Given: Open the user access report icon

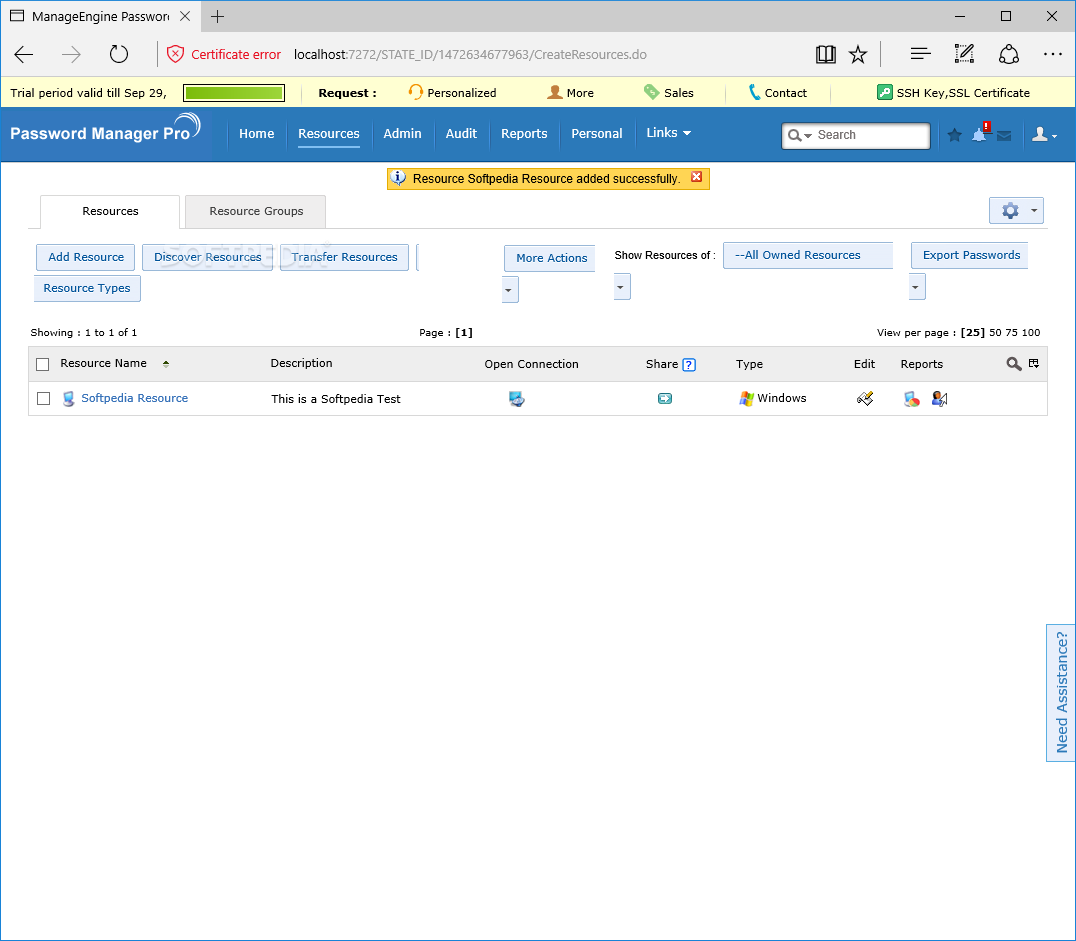Looking at the screenshot, I should coord(939,399).
